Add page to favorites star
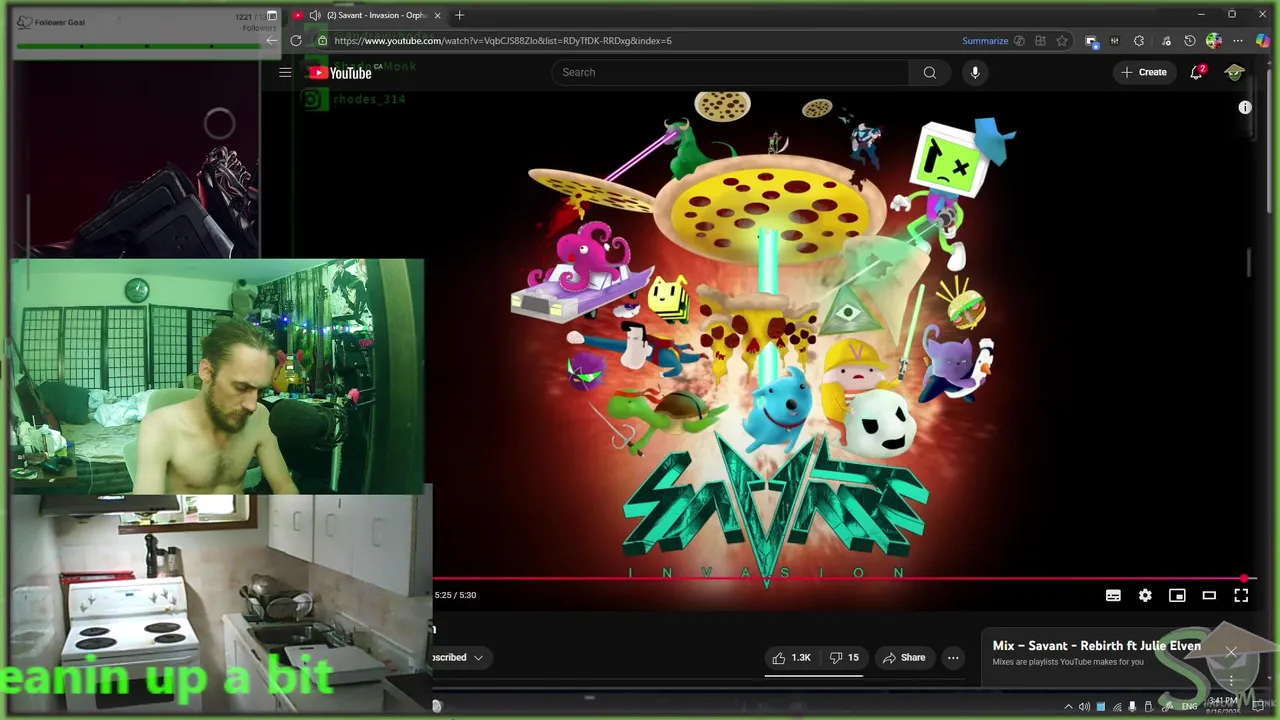1280x720 pixels. 1062,41
